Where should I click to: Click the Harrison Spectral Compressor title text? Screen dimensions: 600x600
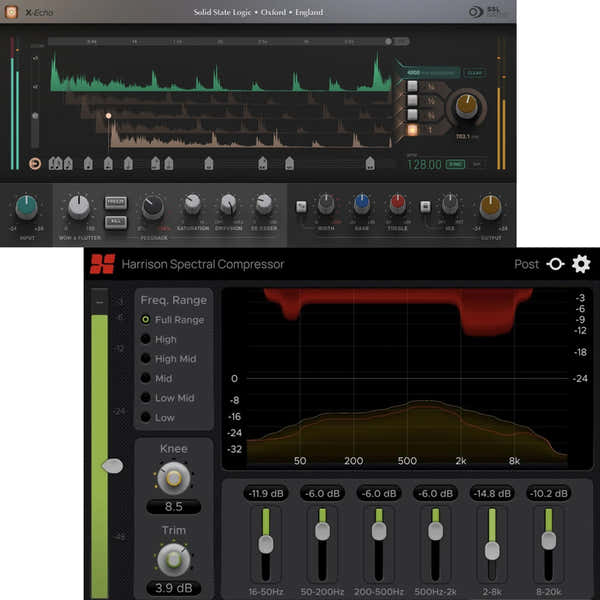coord(203,264)
